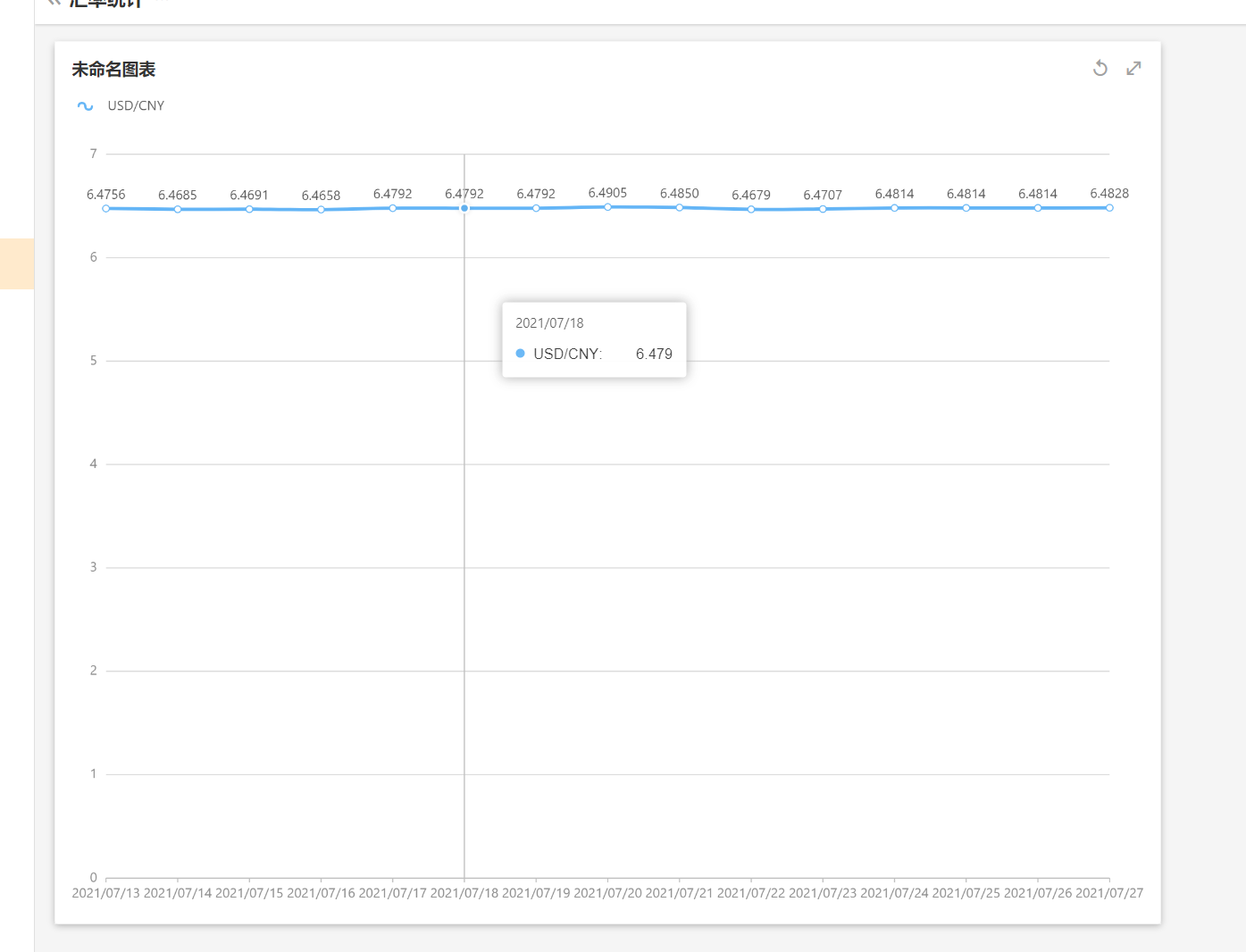Click the 2021/07/15 x-axis date label
The image size is (1246, 952).
pos(249,893)
